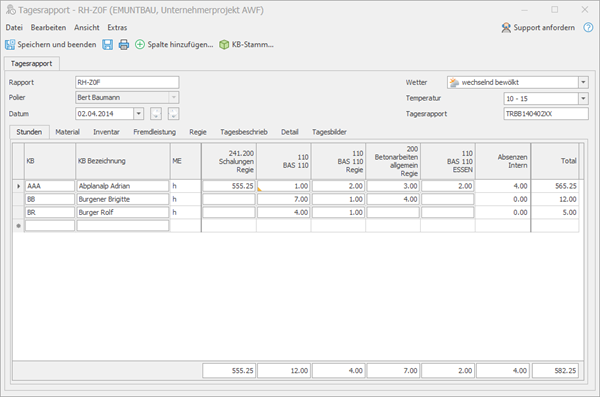
Task: Switch to the Material tab
Action: pos(67,132)
